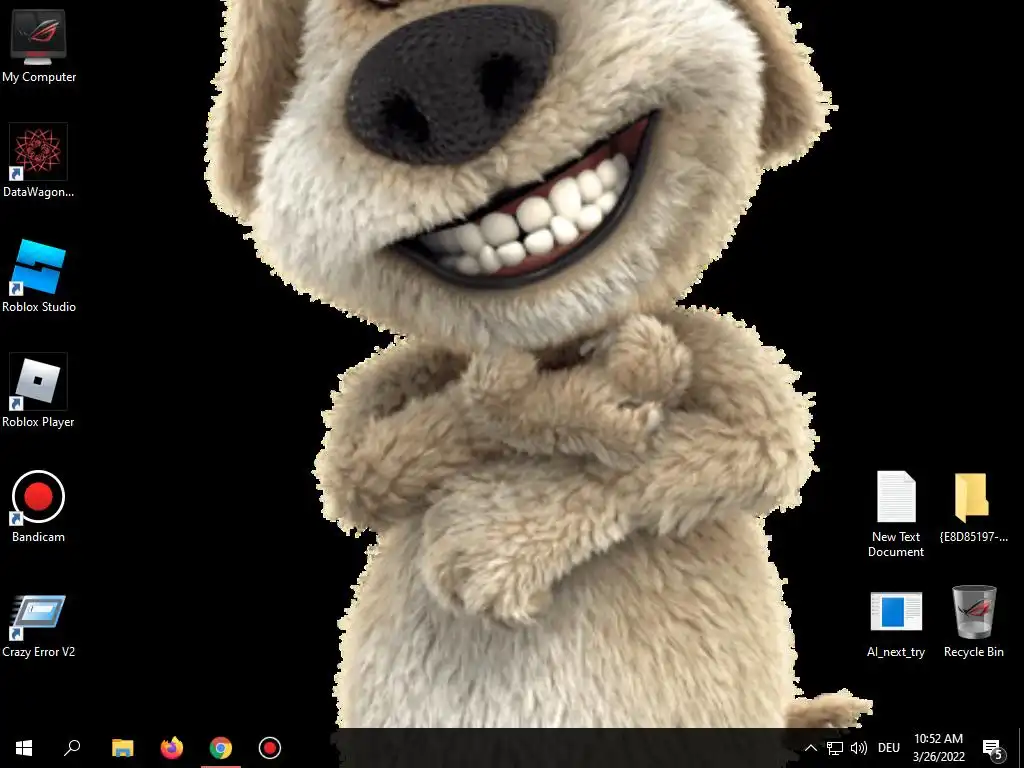Click the AI_next_try label text
Screen dimensions: 1024x768
[896, 652]
